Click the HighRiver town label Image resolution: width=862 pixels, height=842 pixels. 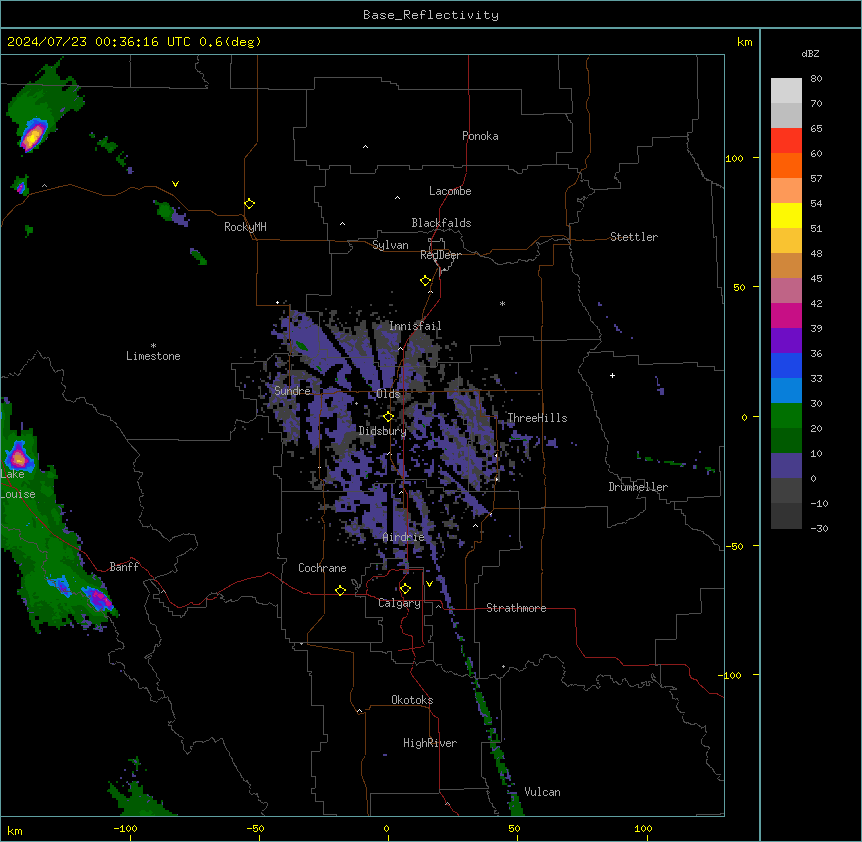click(430, 743)
